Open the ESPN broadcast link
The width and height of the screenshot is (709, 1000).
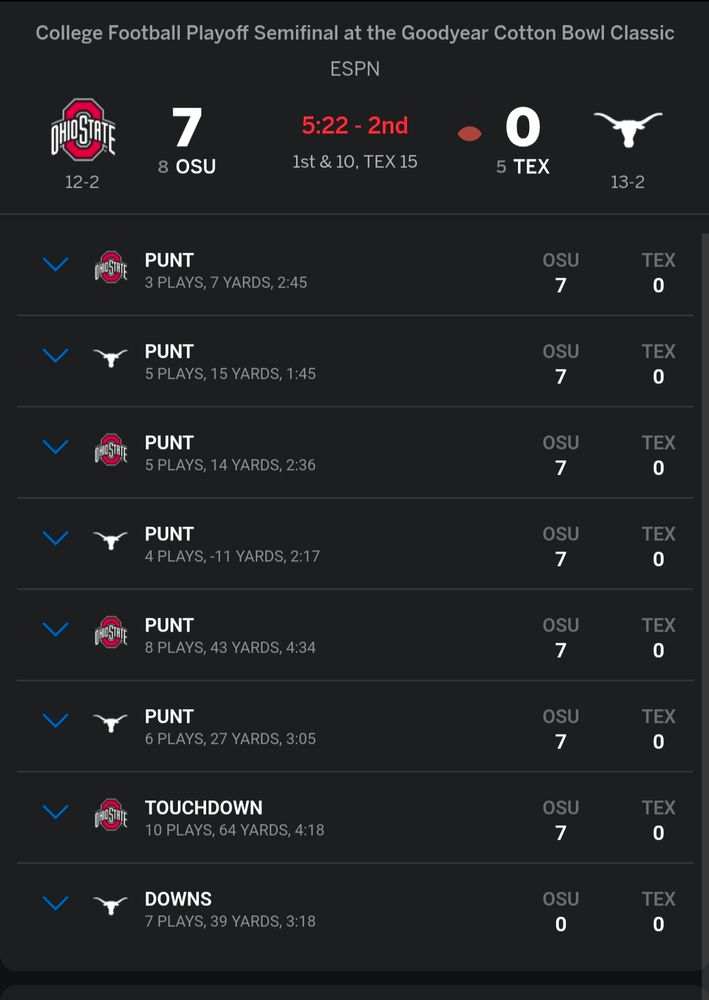click(x=354, y=69)
